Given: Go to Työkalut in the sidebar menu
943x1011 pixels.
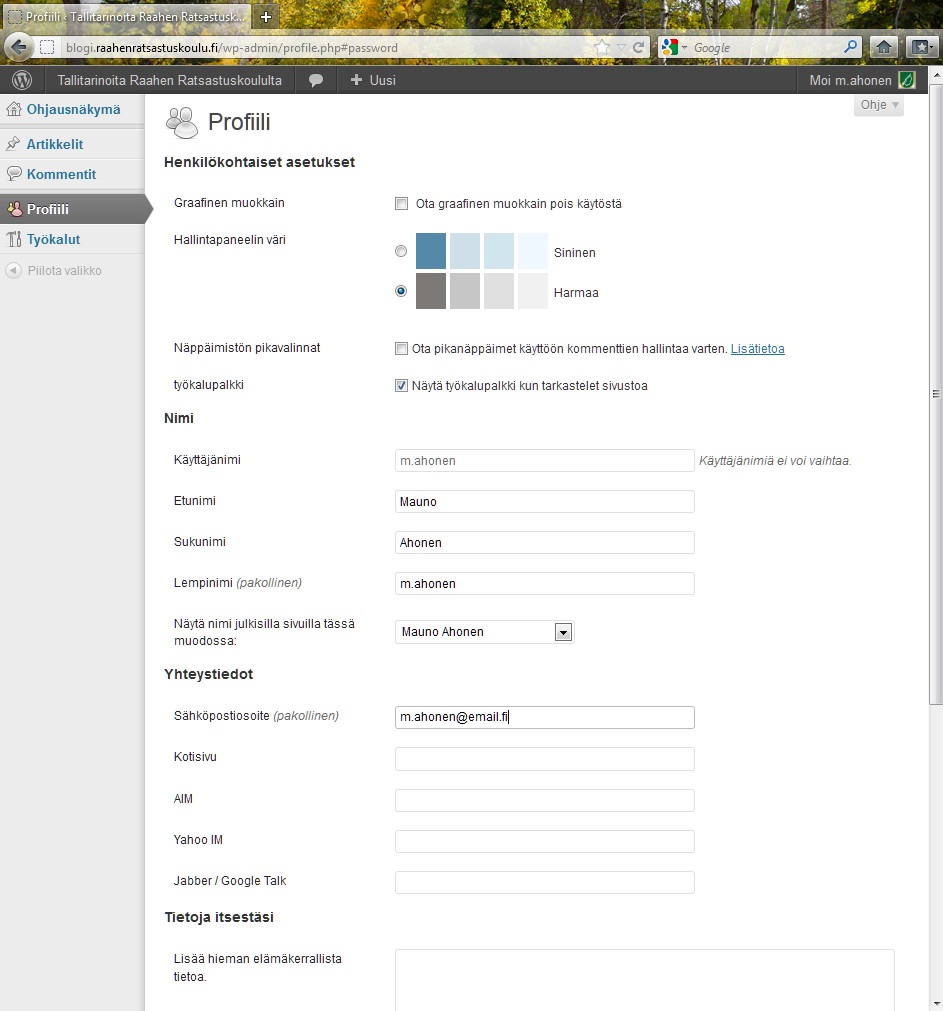Looking at the screenshot, I should pos(53,240).
